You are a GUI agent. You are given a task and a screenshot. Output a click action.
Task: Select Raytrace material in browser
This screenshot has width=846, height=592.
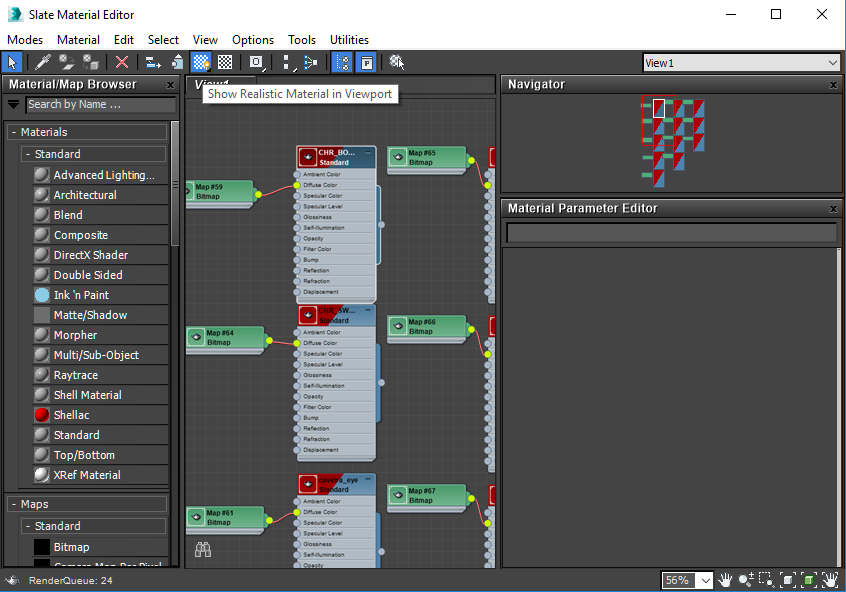pos(100,375)
